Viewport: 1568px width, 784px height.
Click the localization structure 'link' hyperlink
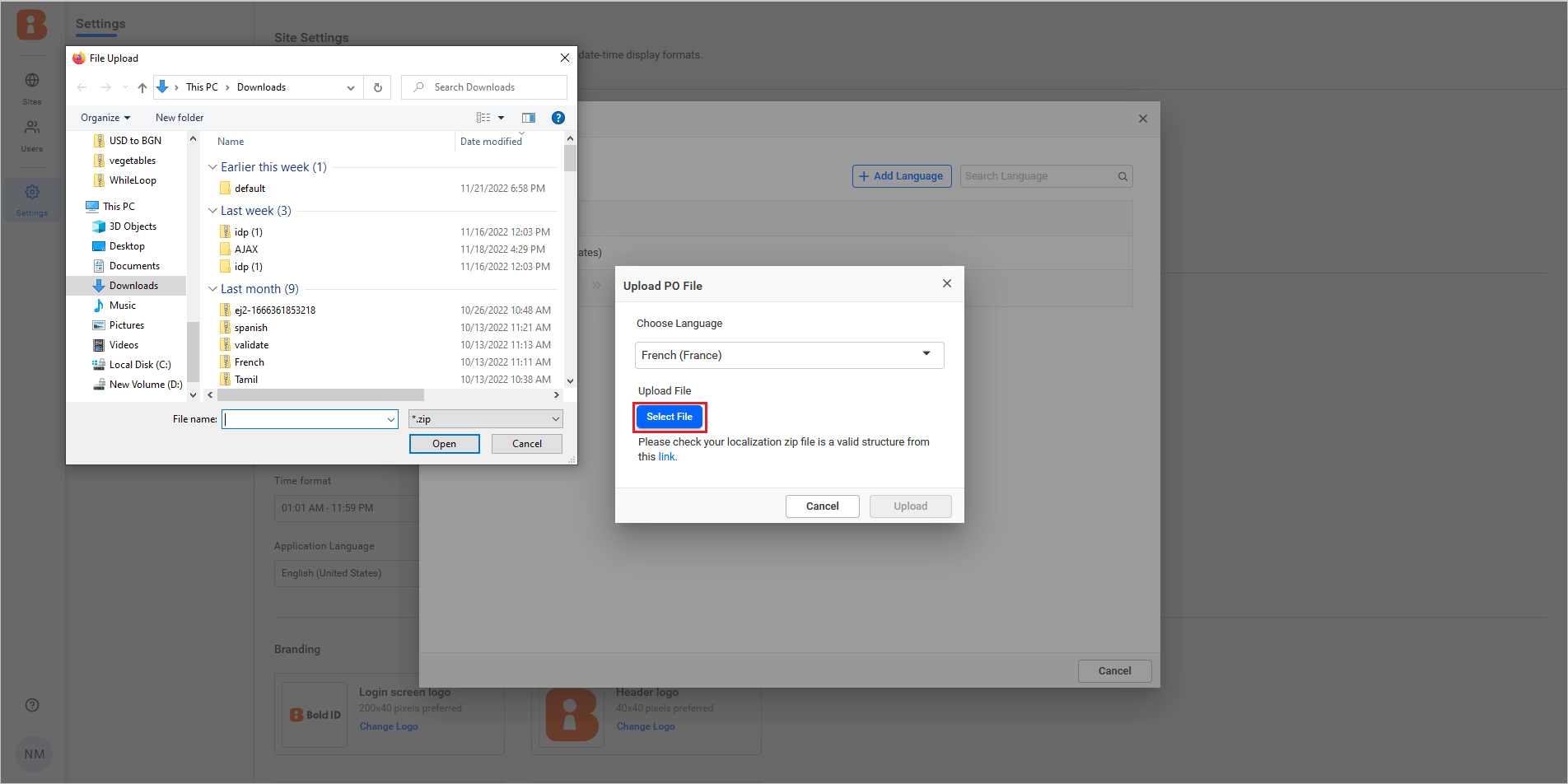(665, 456)
